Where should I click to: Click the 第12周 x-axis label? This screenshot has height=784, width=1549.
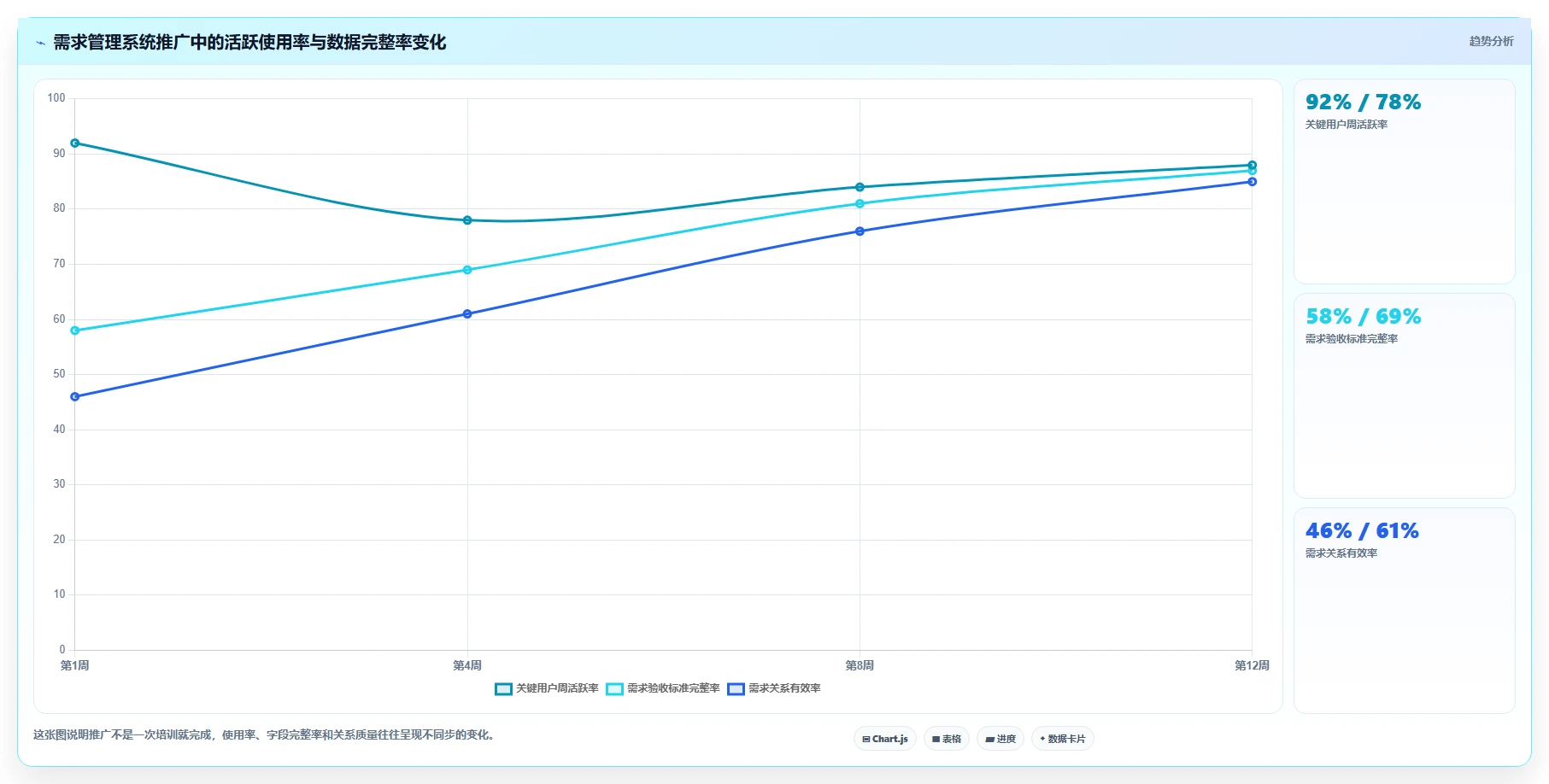pos(1252,665)
